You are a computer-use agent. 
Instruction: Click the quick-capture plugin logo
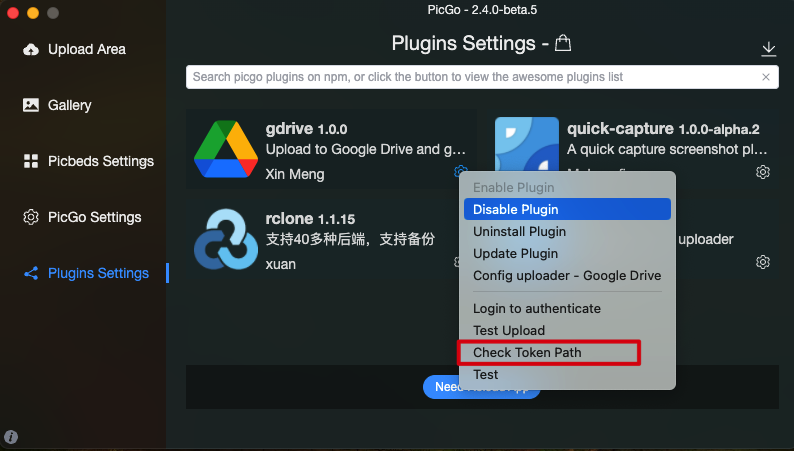(x=527, y=145)
